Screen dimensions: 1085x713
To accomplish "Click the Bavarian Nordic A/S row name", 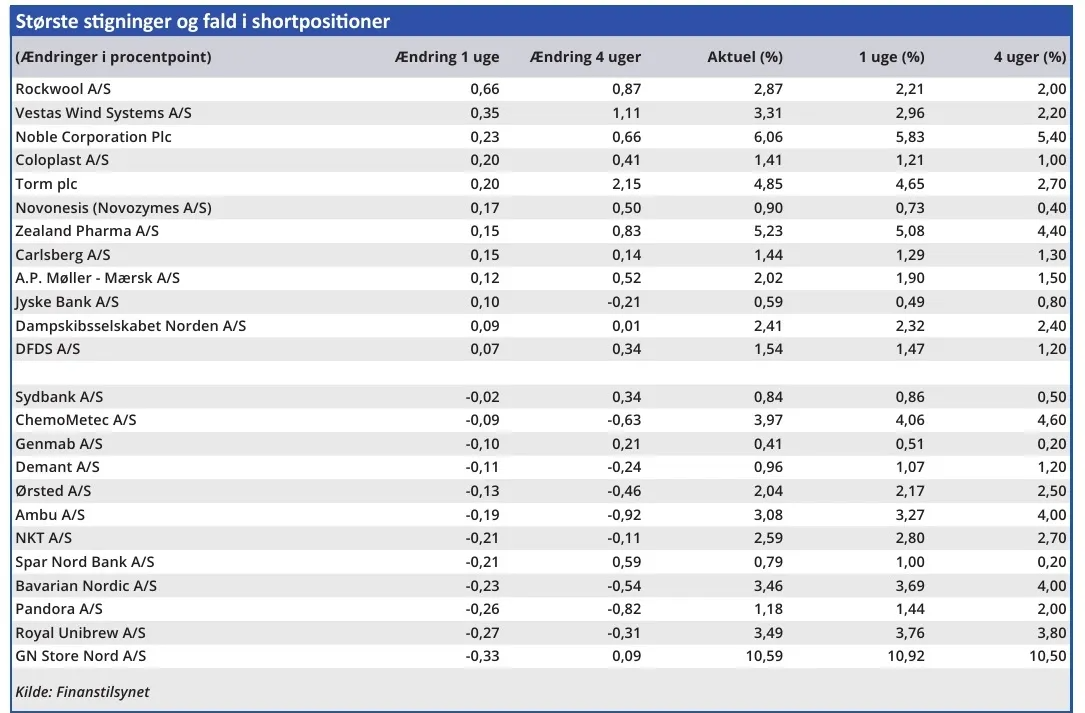I will pyautogui.click(x=86, y=586).
